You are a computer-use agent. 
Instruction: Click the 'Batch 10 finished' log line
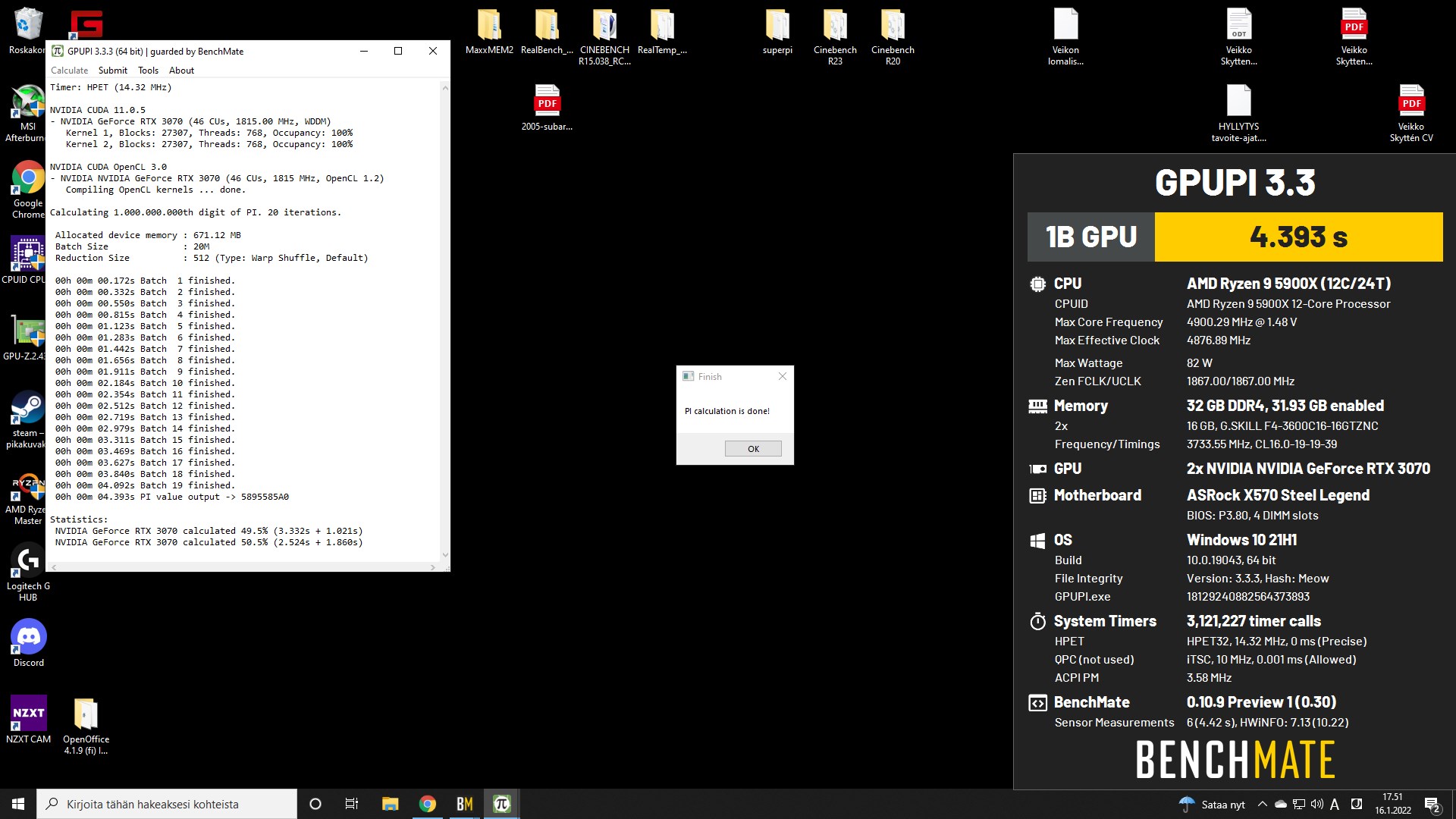pyautogui.click(x=145, y=383)
